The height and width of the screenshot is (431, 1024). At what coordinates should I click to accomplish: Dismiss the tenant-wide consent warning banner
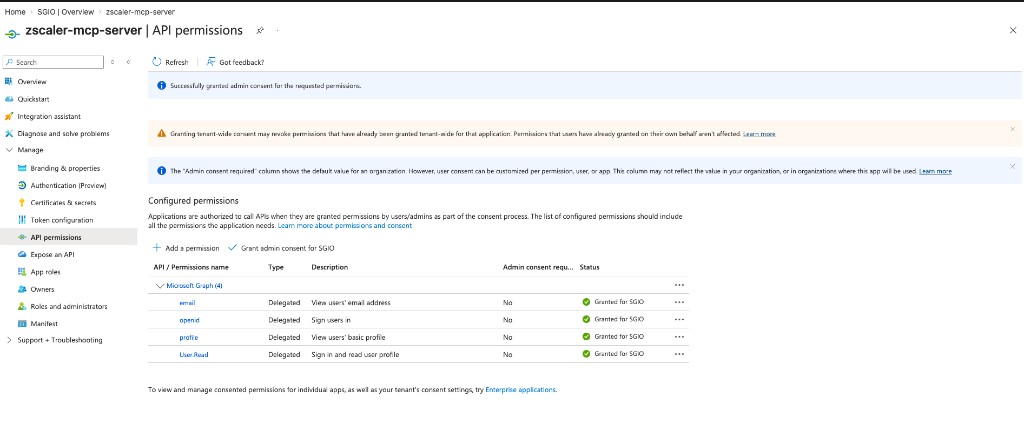click(x=1012, y=129)
